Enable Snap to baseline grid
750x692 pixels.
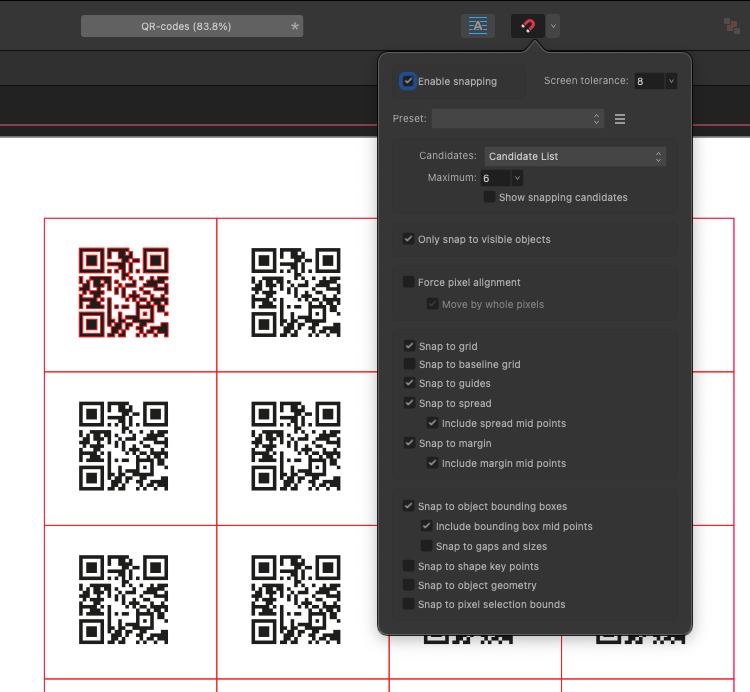point(409,364)
